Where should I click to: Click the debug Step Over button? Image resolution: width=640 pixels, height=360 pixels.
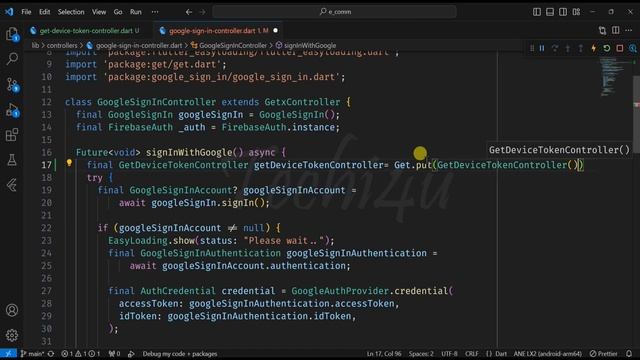pos(555,49)
